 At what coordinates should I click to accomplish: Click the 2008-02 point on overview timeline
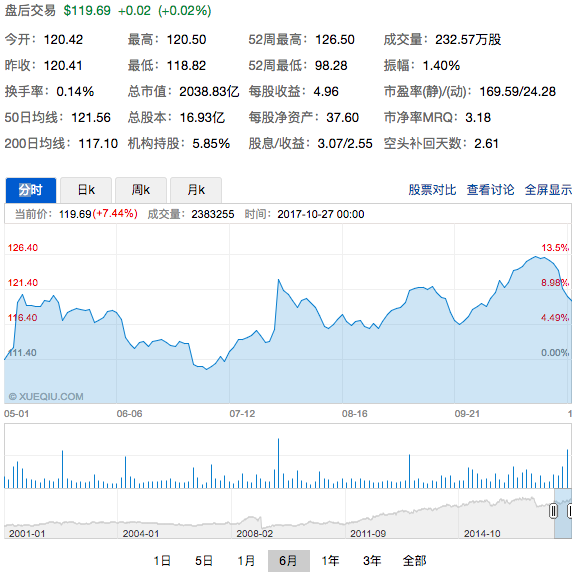click(255, 533)
